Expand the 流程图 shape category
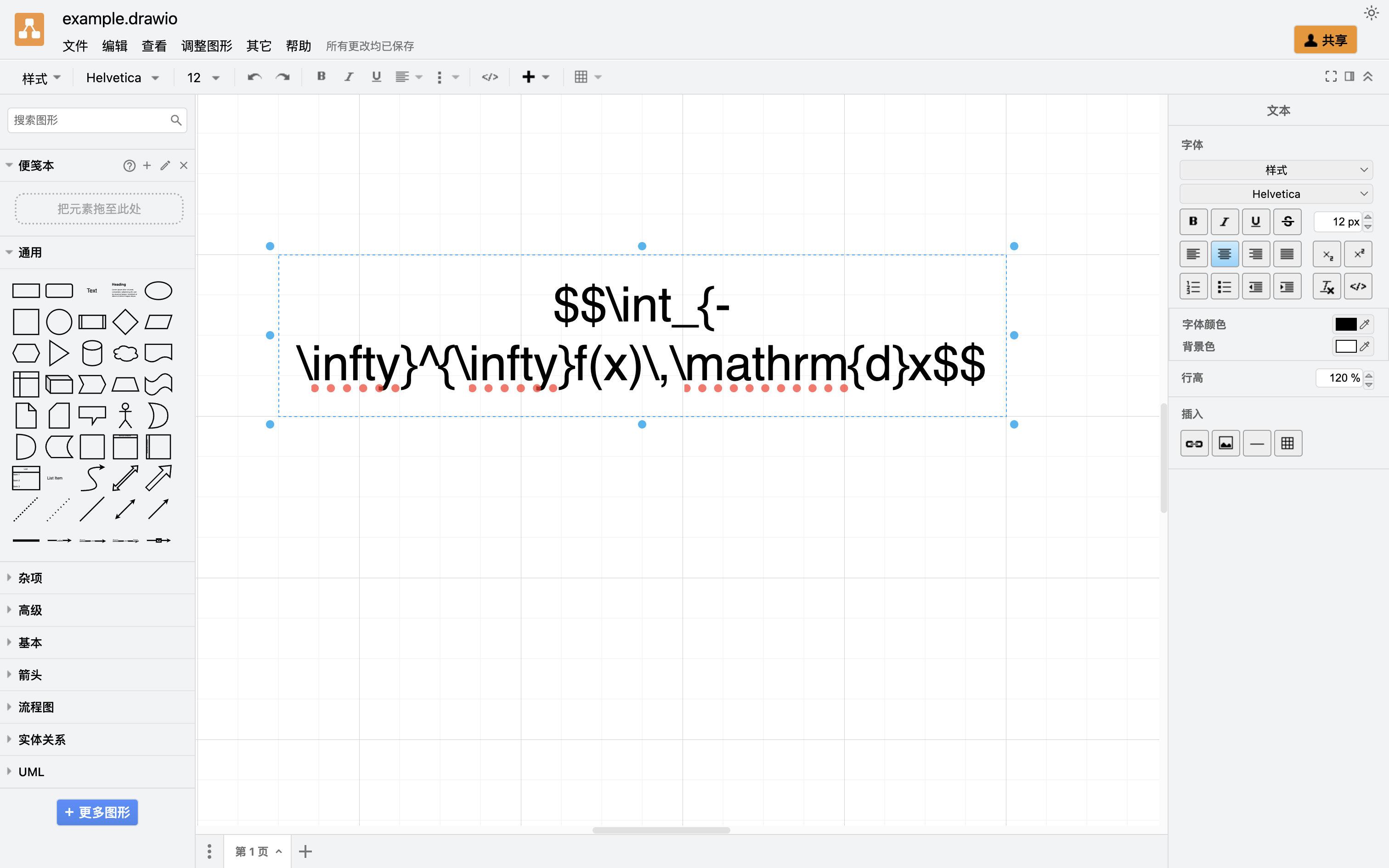Screen dimensions: 1389x868 [35, 707]
